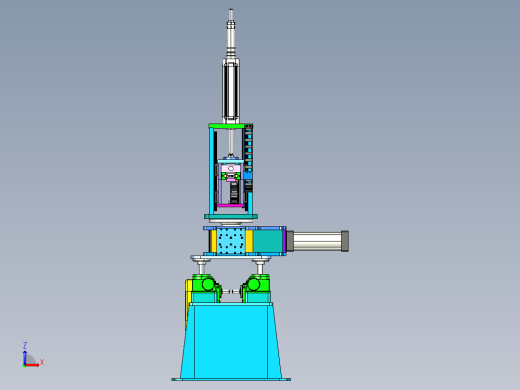Click the blue Z axis label

point(25,345)
